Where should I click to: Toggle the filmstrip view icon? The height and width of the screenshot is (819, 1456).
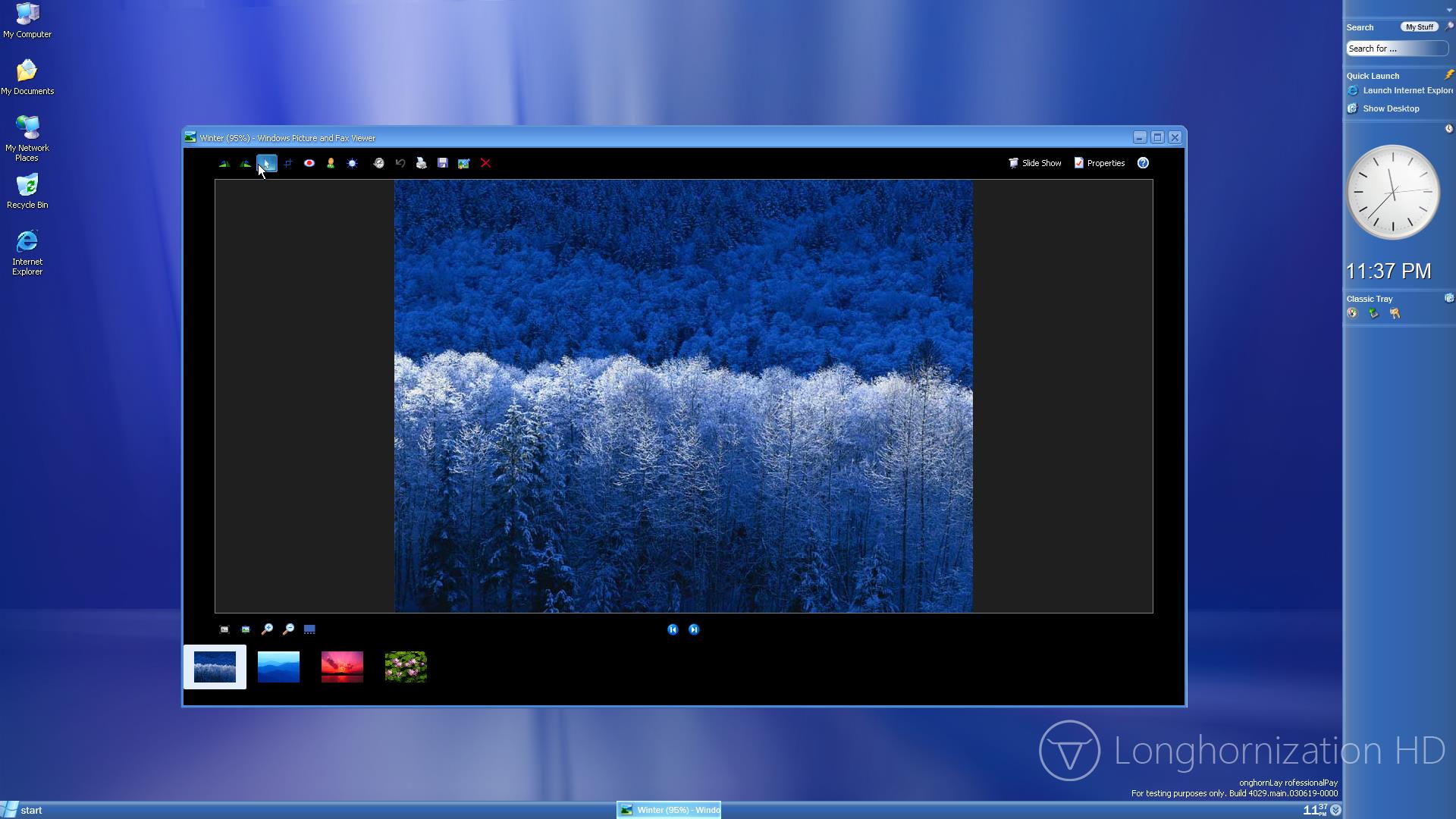309,629
